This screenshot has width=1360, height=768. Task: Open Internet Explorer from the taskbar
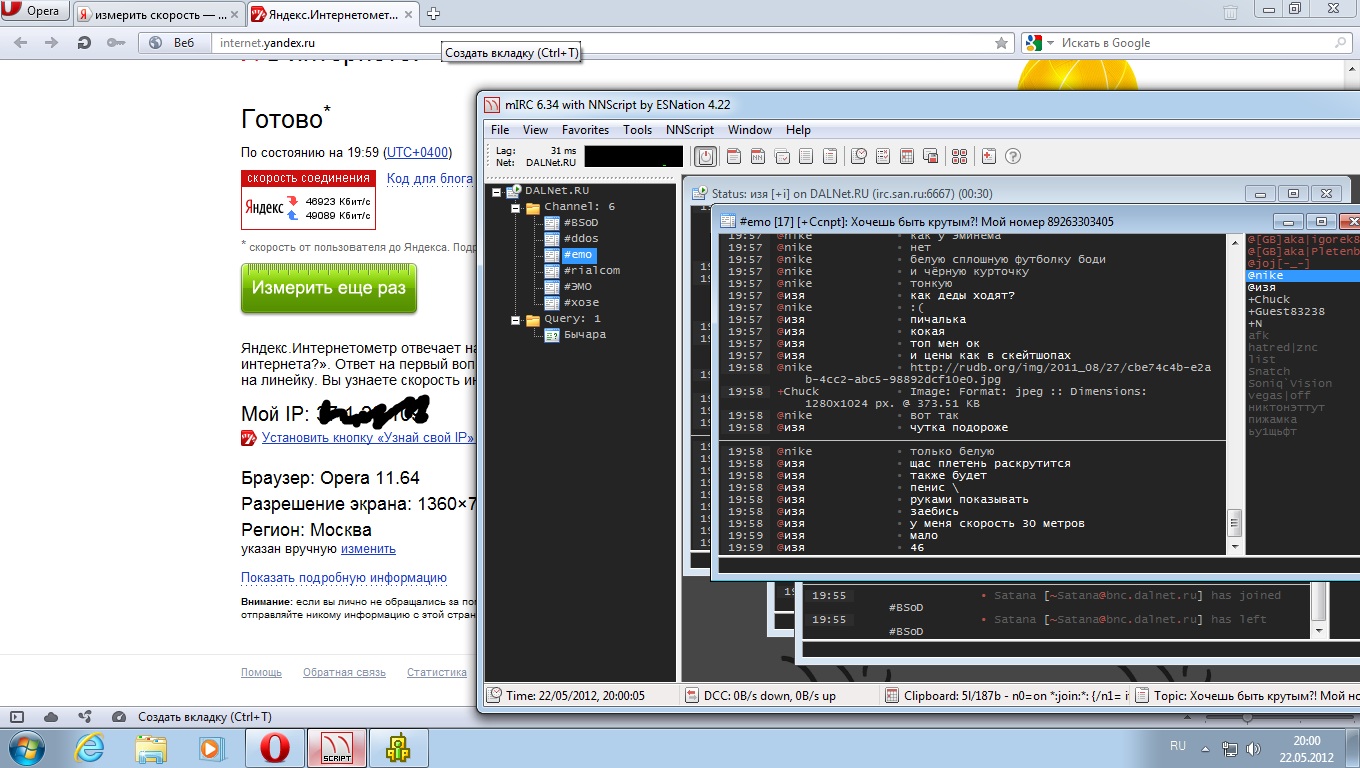click(89, 748)
